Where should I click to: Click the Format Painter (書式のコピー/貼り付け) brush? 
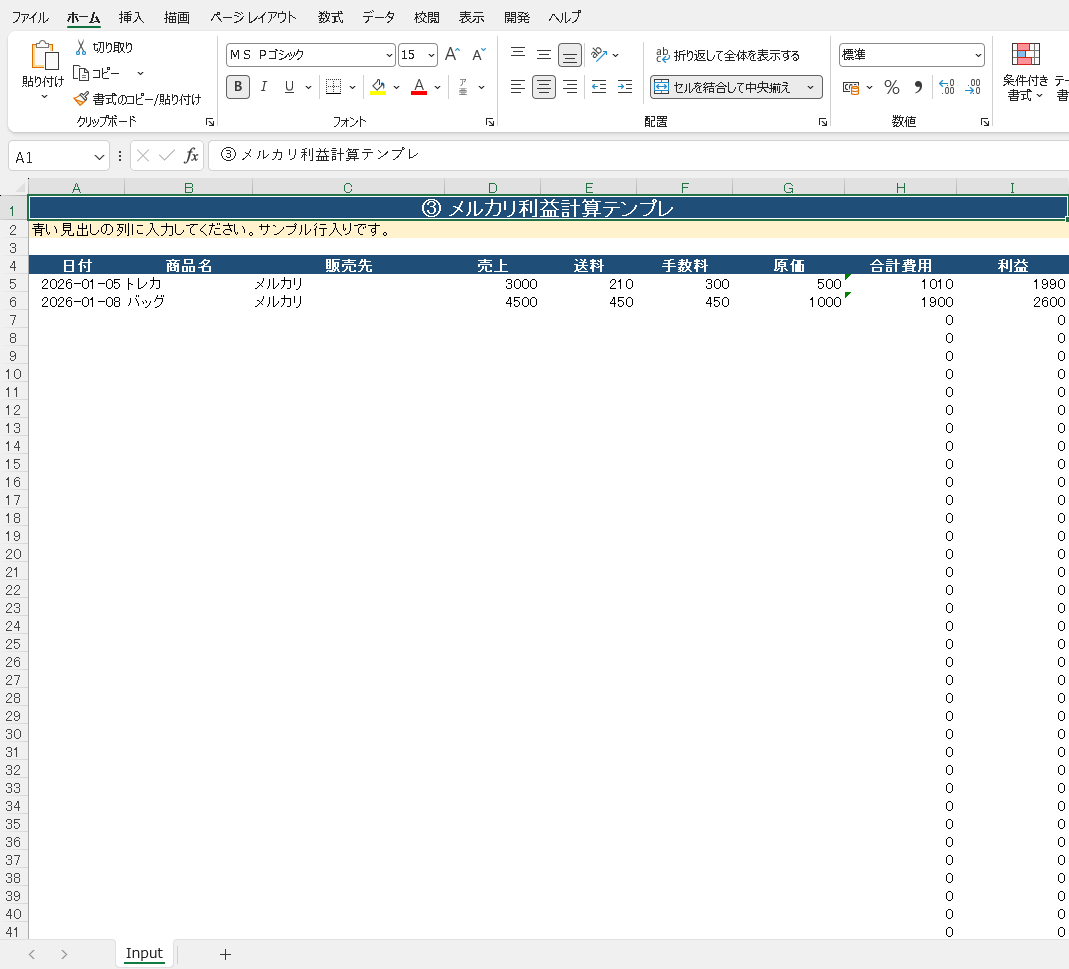[x=81, y=99]
